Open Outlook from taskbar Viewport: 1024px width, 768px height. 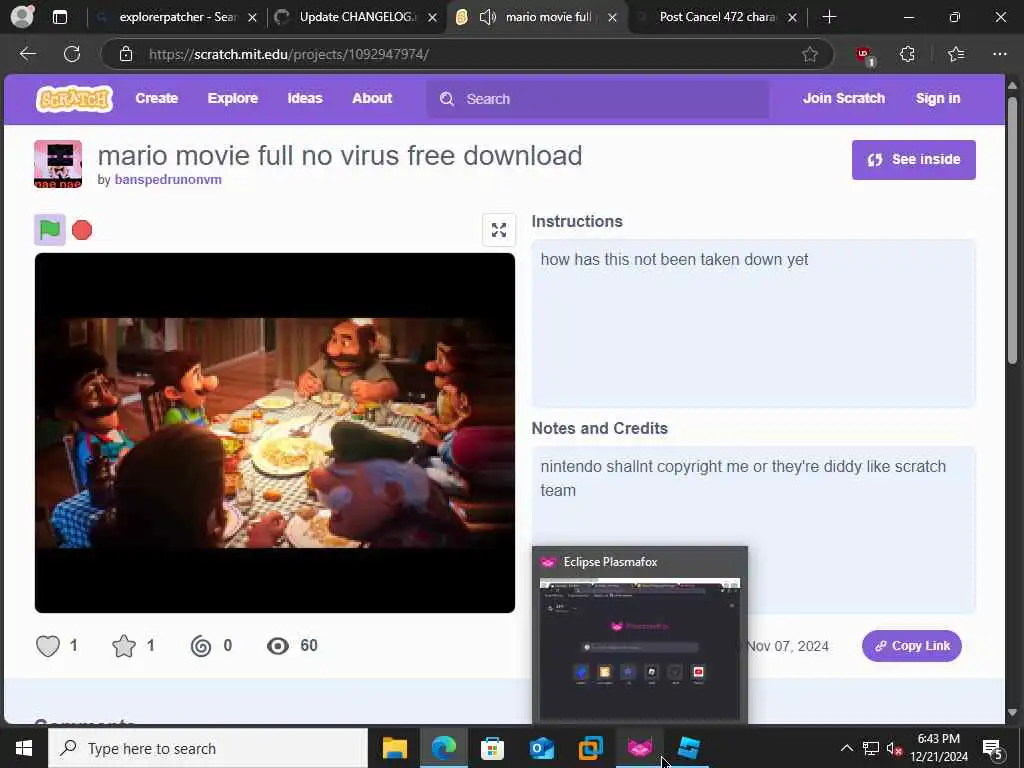coord(541,748)
